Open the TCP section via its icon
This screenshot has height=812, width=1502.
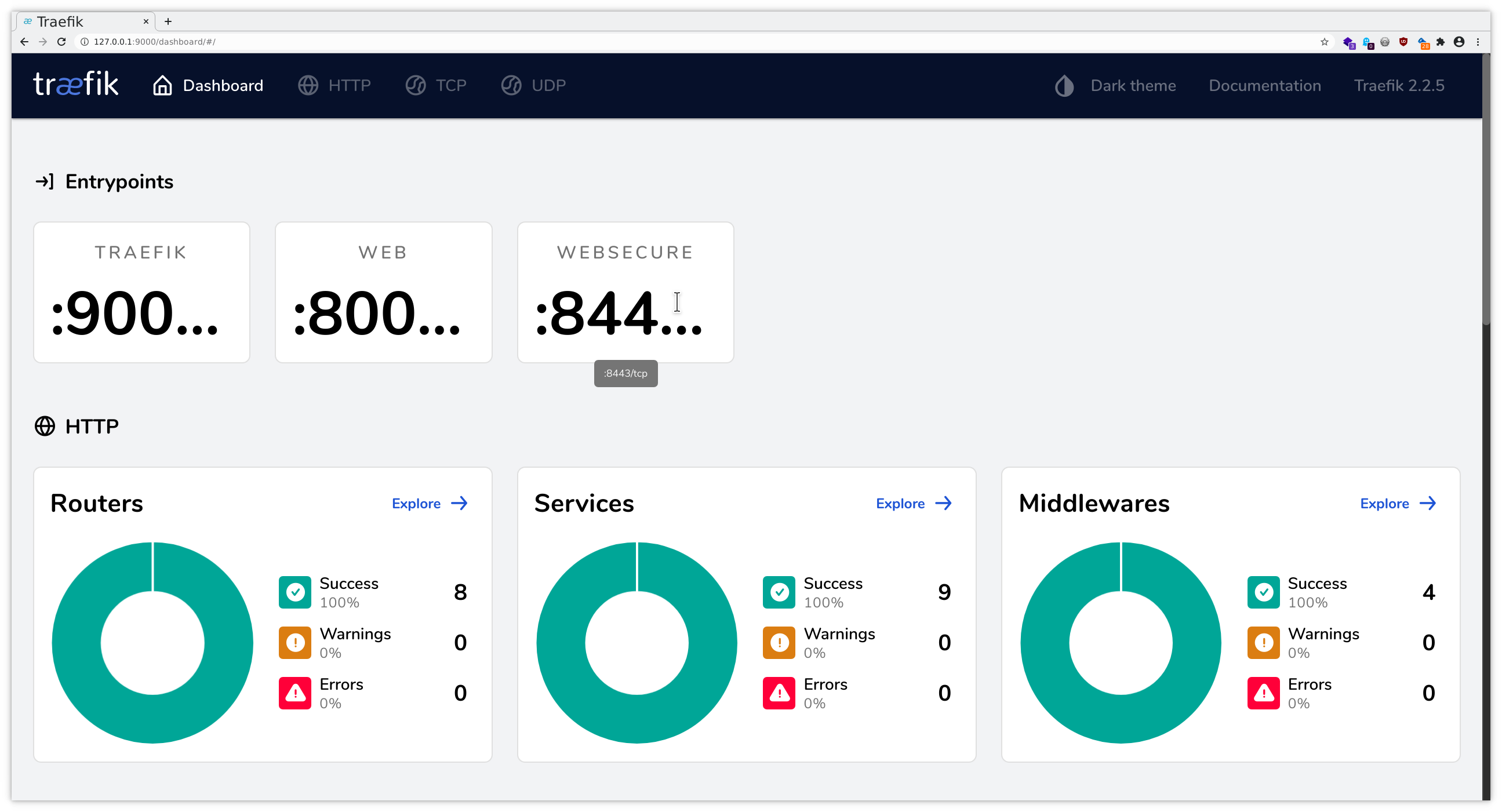tap(415, 85)
